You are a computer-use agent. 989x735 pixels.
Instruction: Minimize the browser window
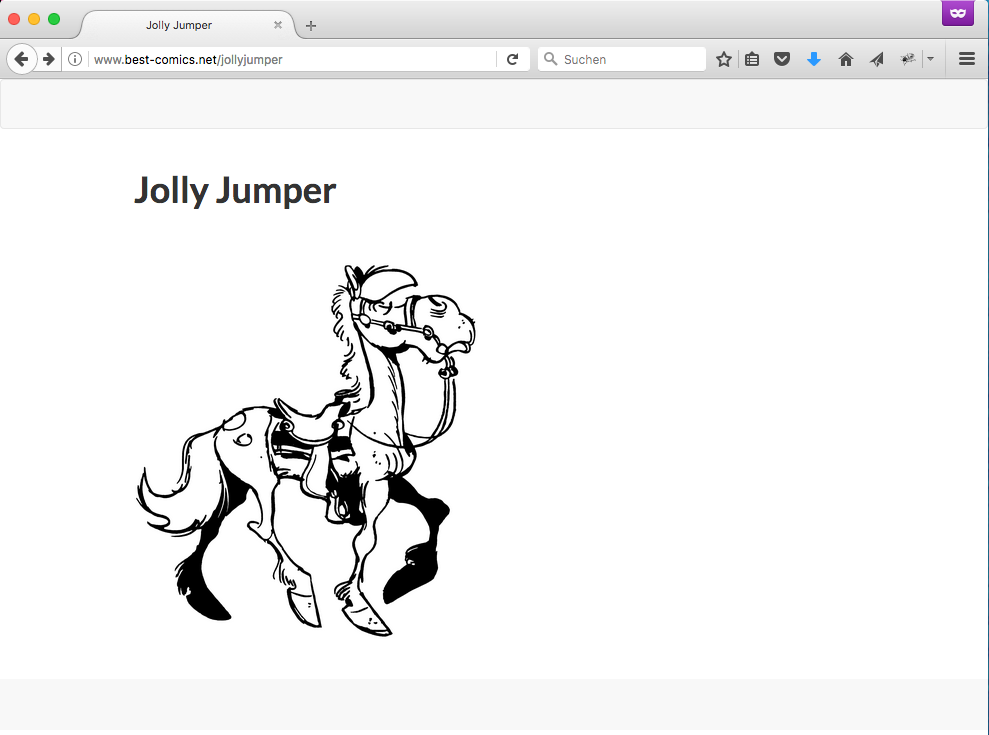pyautogui.click(x=34, y=19)
